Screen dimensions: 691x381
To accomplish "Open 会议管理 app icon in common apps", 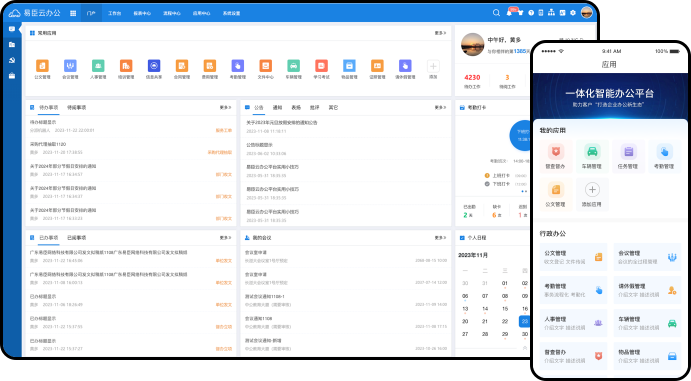I will pyautogui.click(x=70, y=66).
